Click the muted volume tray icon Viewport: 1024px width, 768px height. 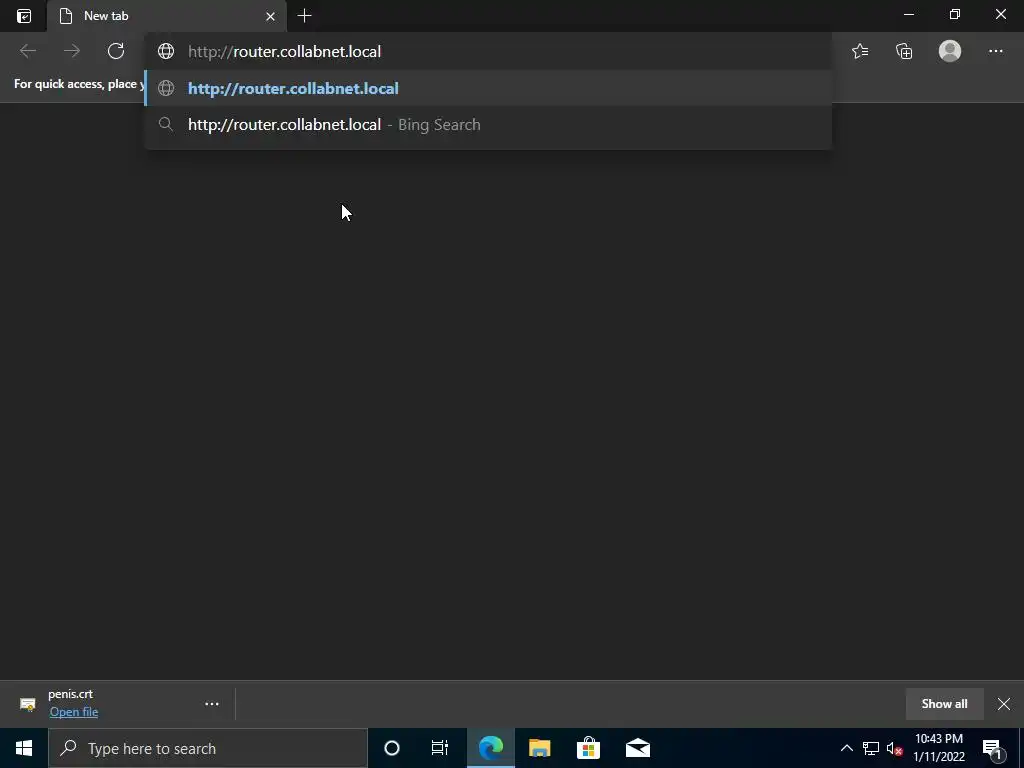click(894, 748)
